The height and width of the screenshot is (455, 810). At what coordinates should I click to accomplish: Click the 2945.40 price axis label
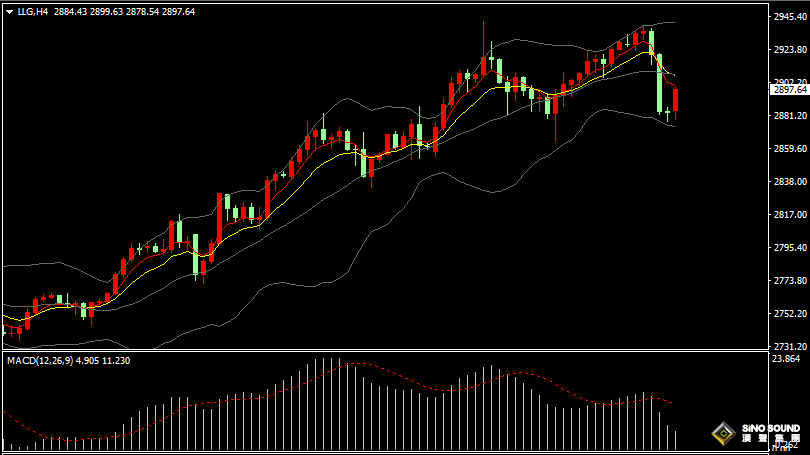pos(790,17)
